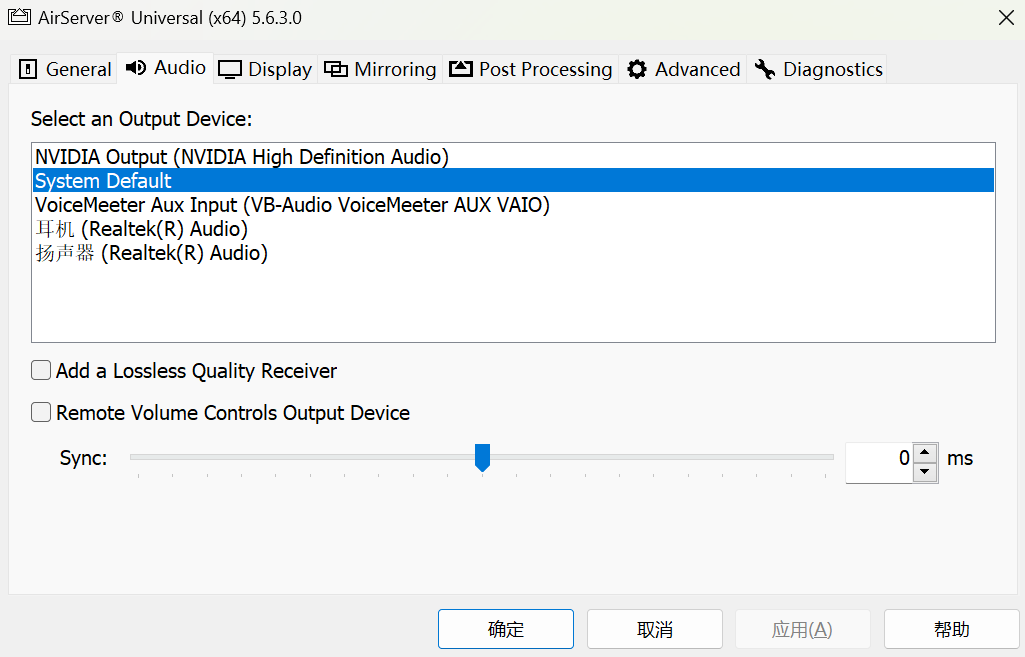The width and height of the screenshot is (1025, 657).
Task: Click the General tab icon
Action: click(27, 69)
